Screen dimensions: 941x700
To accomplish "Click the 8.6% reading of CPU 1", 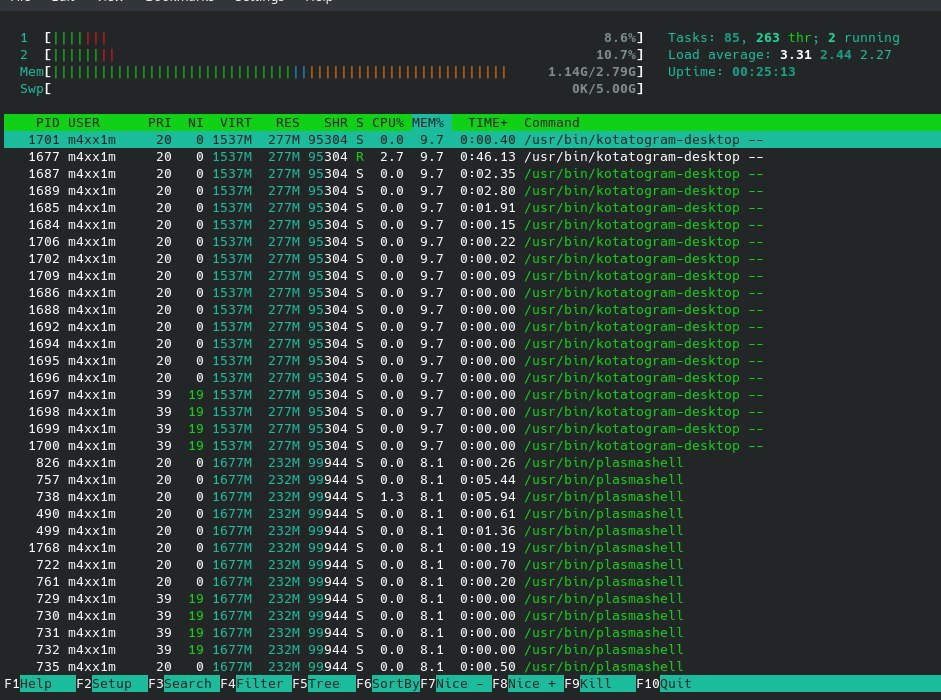I will pos(620,38).
